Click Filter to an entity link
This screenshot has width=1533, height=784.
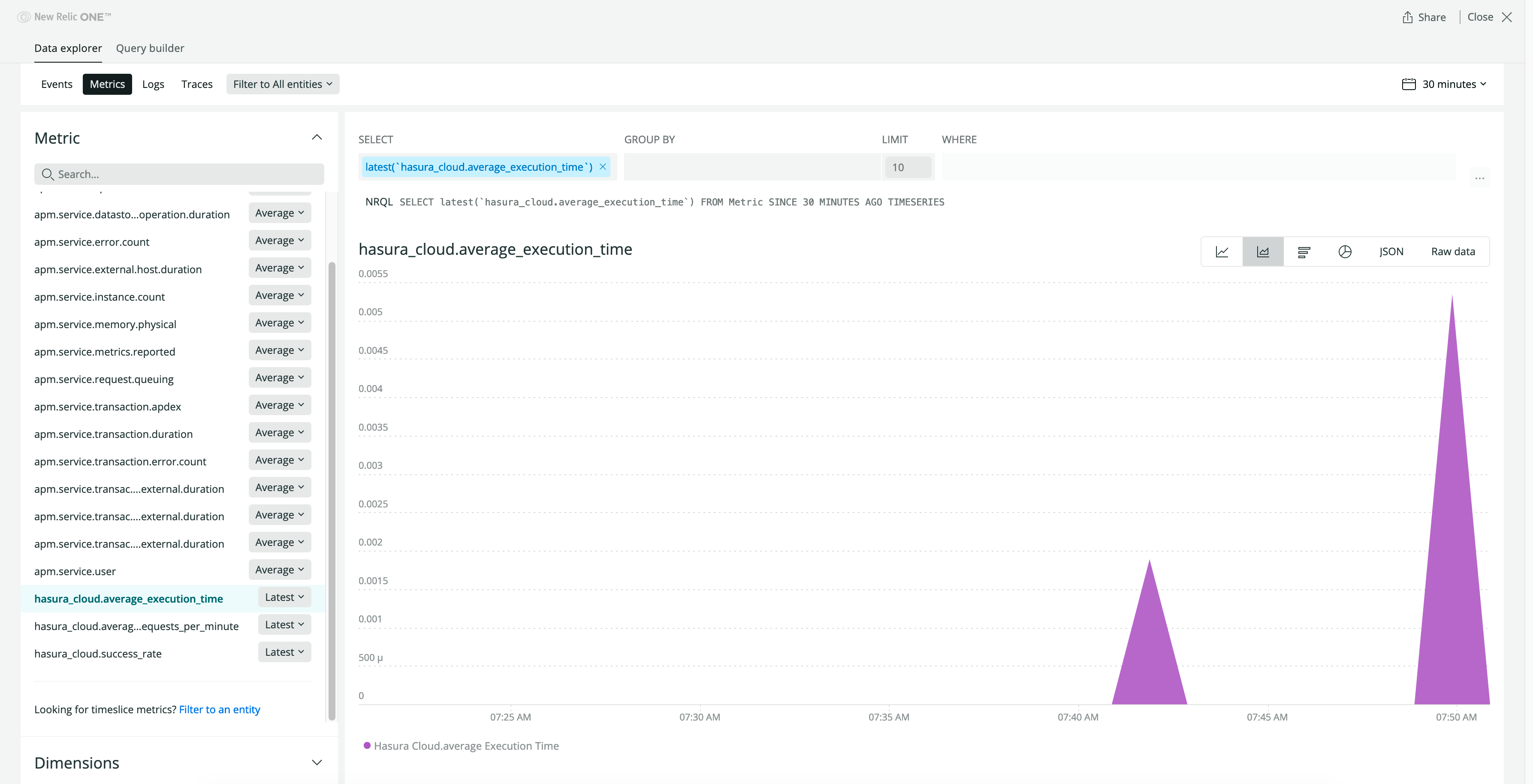220,709
